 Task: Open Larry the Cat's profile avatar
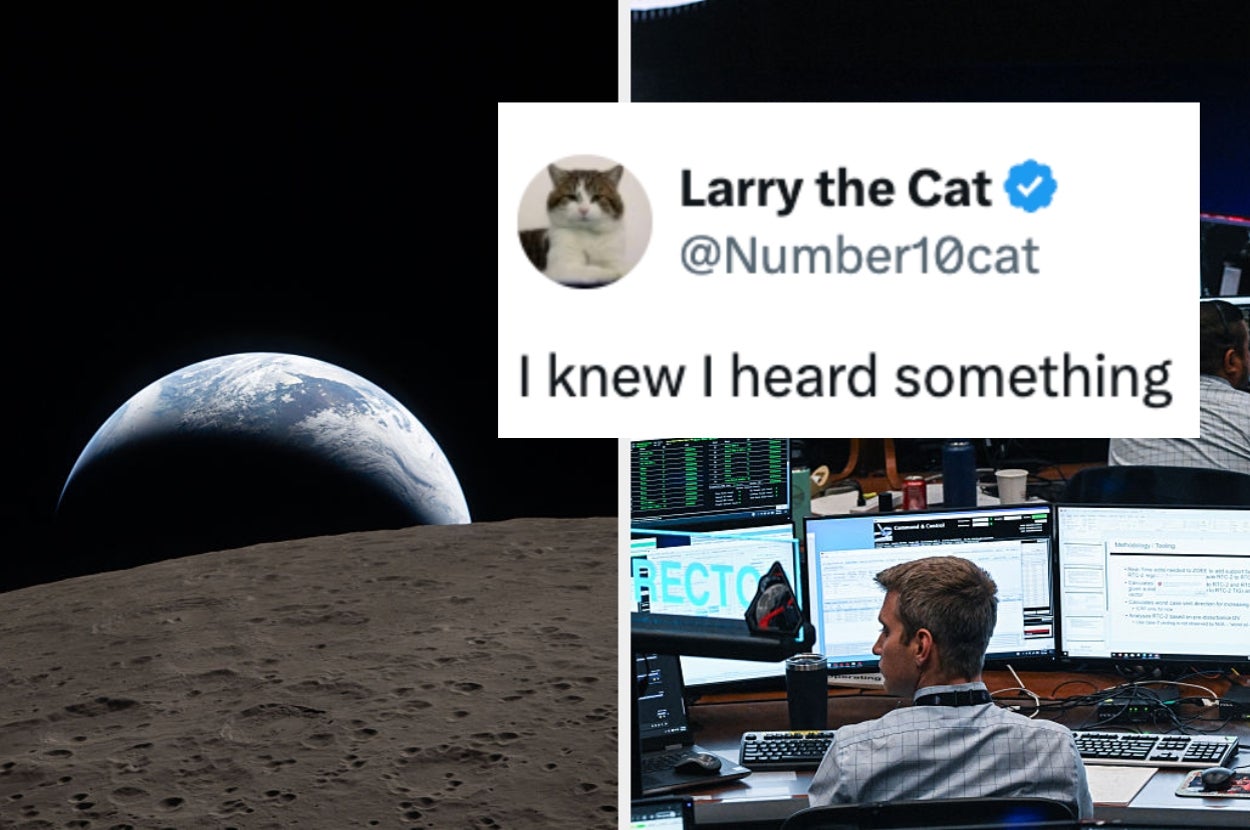585,222
